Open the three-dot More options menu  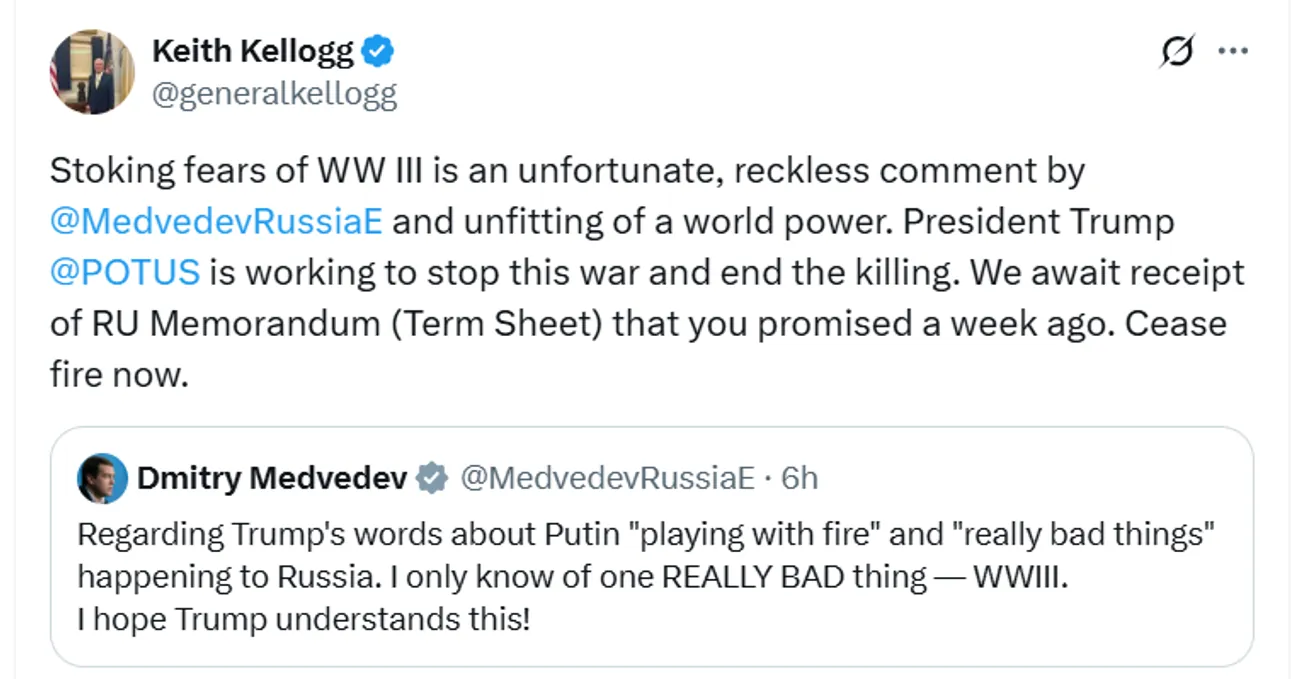[x=1232, y=54]
